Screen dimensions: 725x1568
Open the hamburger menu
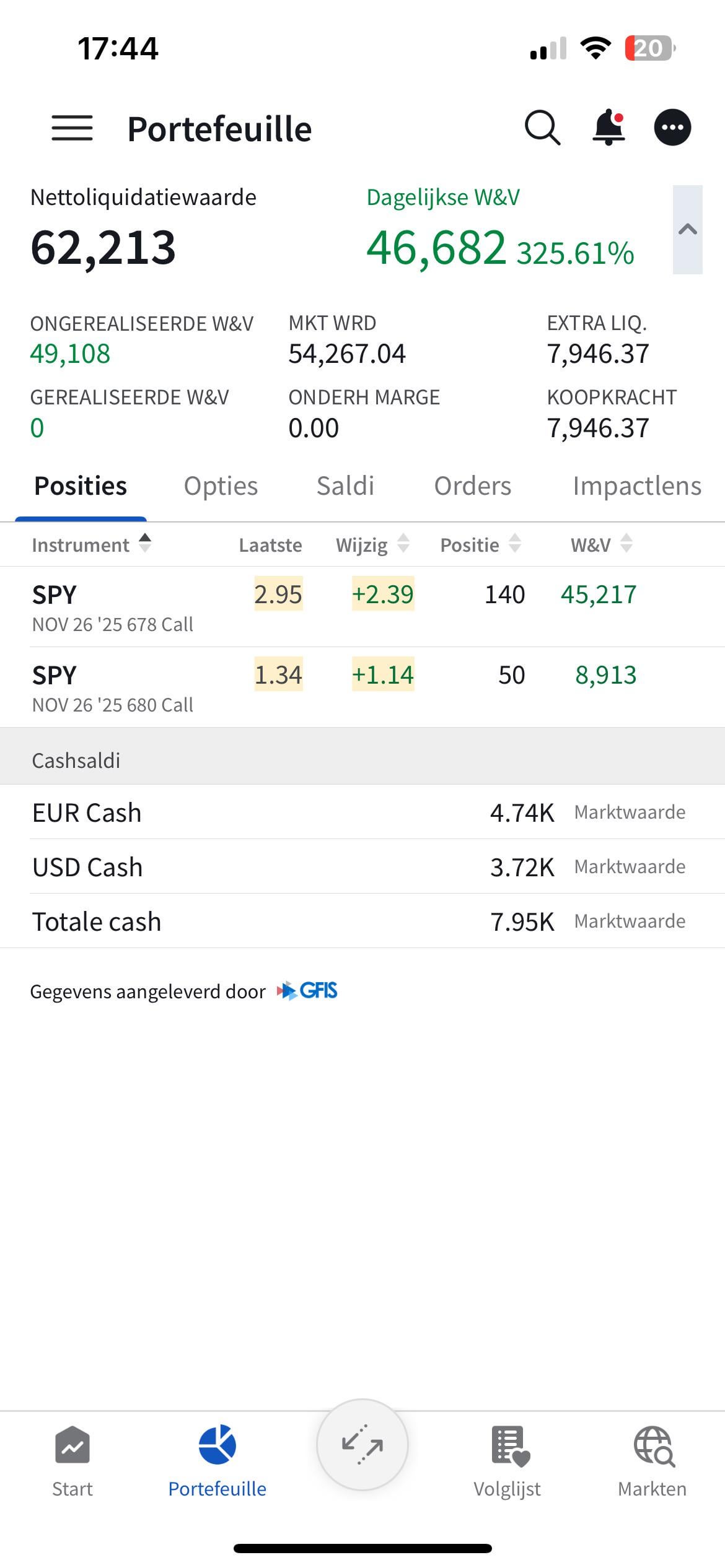tap(72, 128)
